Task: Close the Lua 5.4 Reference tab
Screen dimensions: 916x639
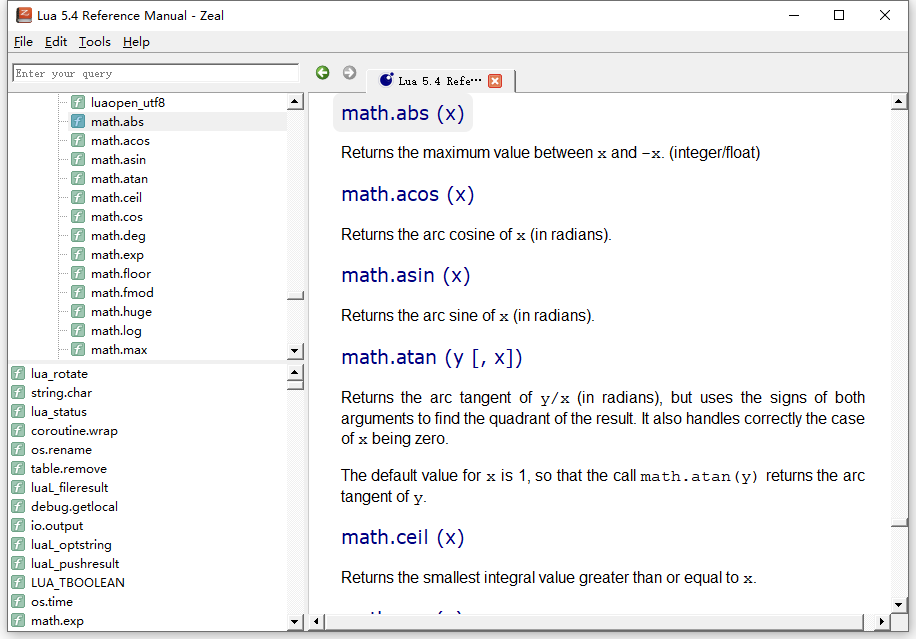Action: (x=495, y=81)
